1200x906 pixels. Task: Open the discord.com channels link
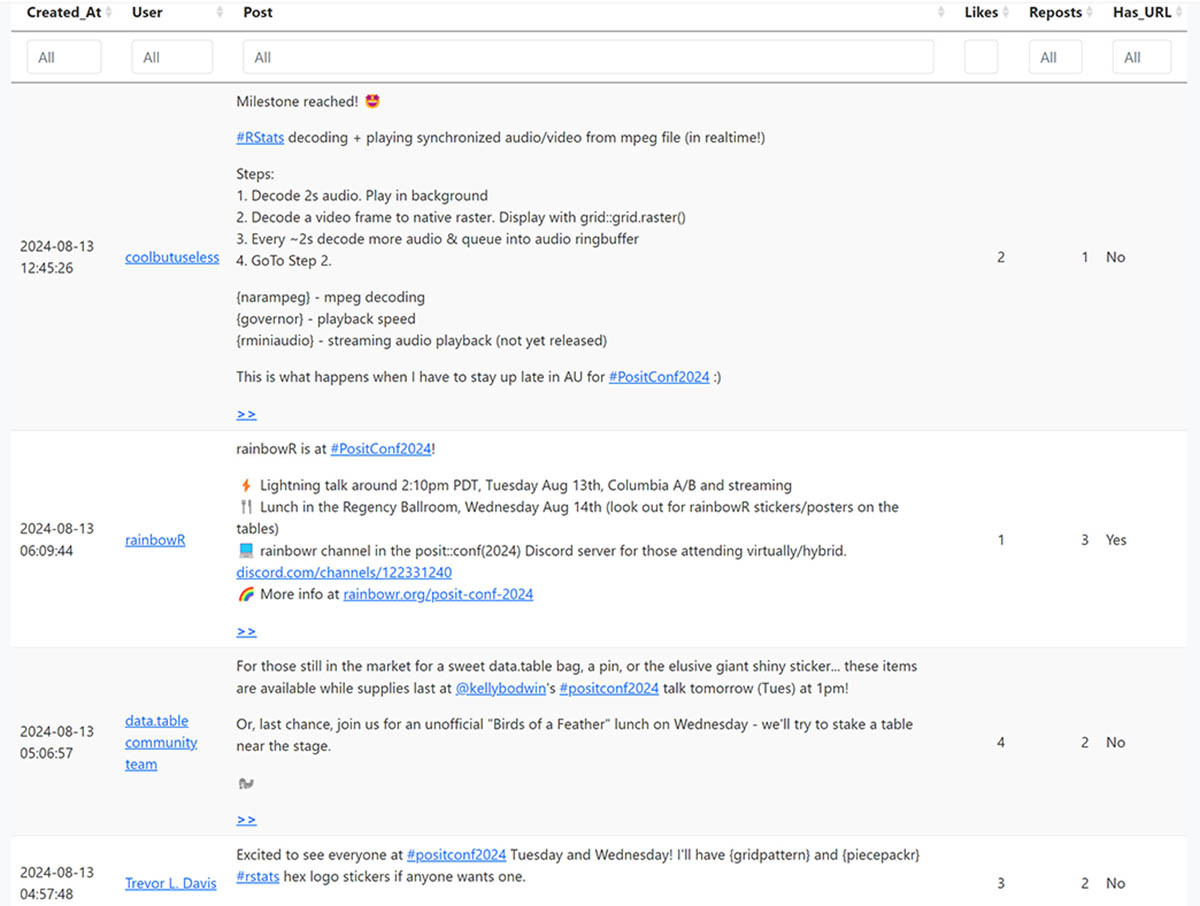point(344,573)
